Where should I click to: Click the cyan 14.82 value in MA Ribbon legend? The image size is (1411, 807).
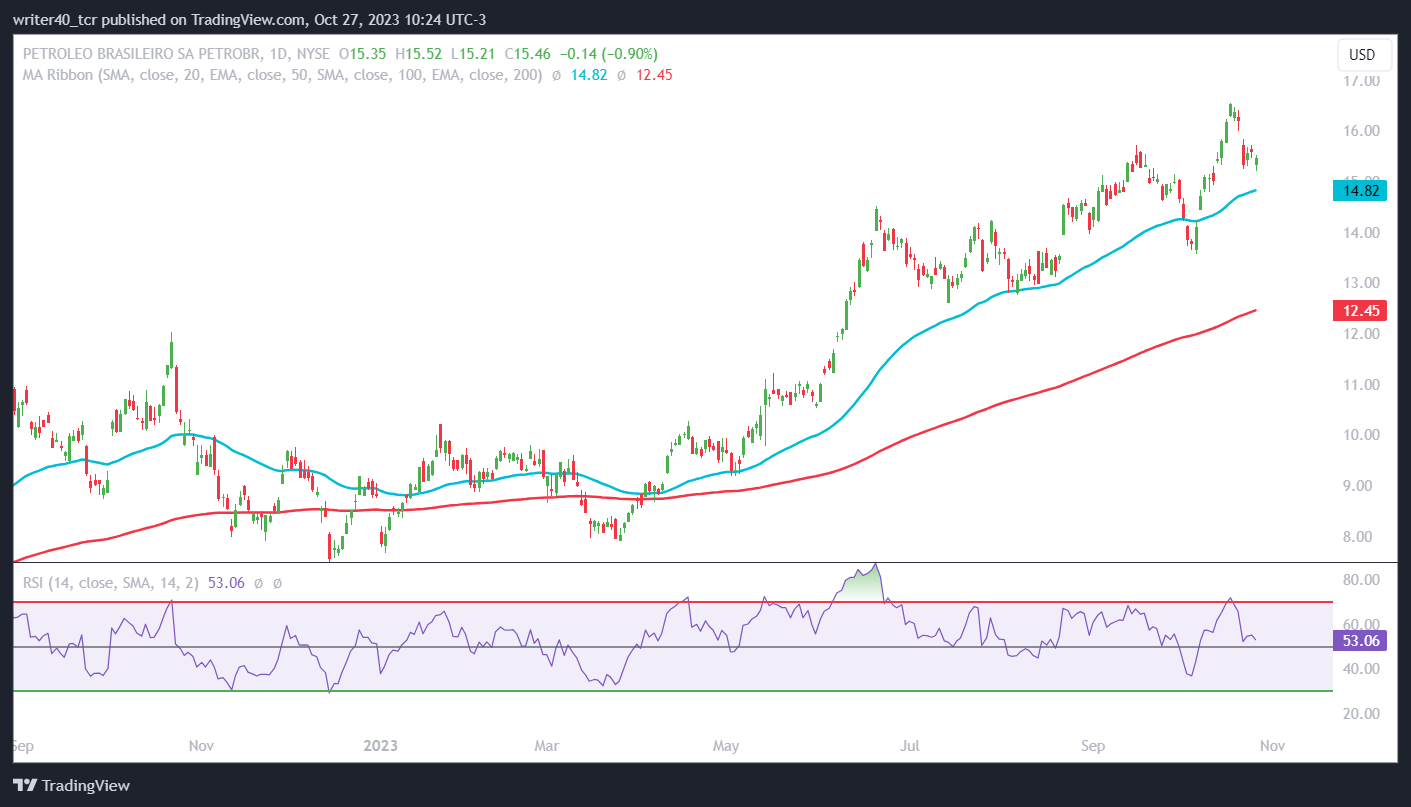(x=588, y=75)
